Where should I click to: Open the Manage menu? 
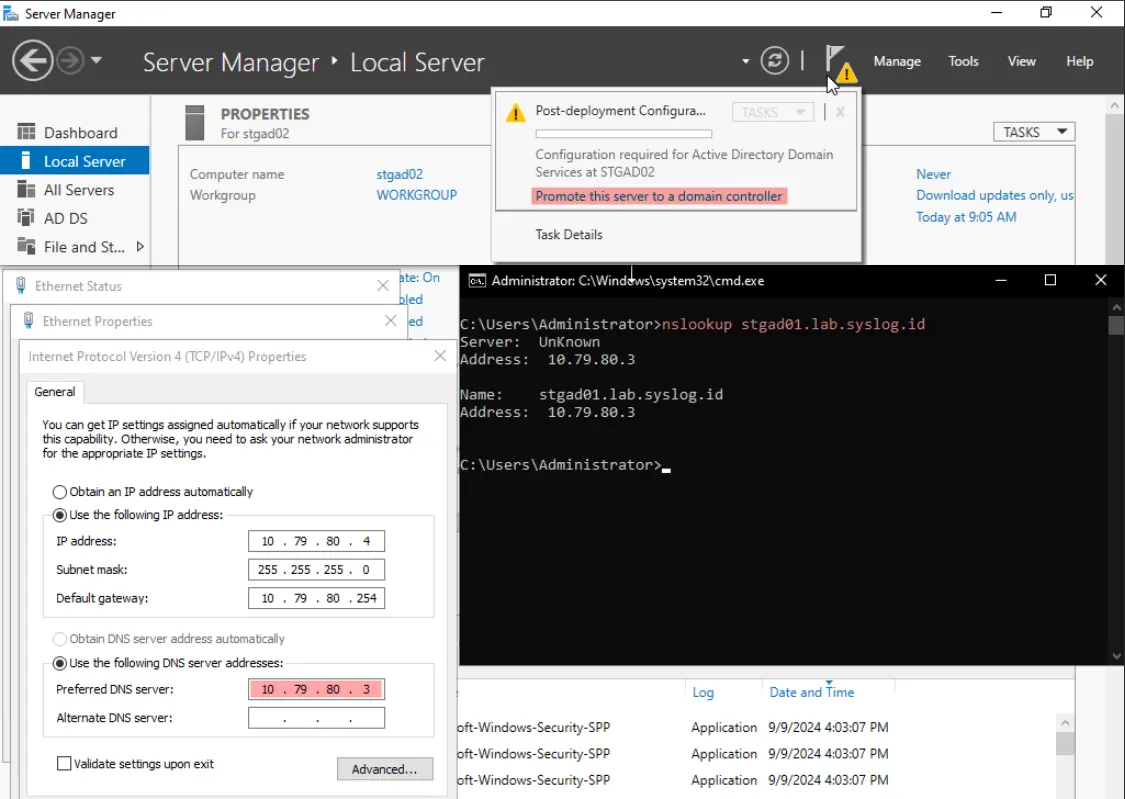pos(897,62)
